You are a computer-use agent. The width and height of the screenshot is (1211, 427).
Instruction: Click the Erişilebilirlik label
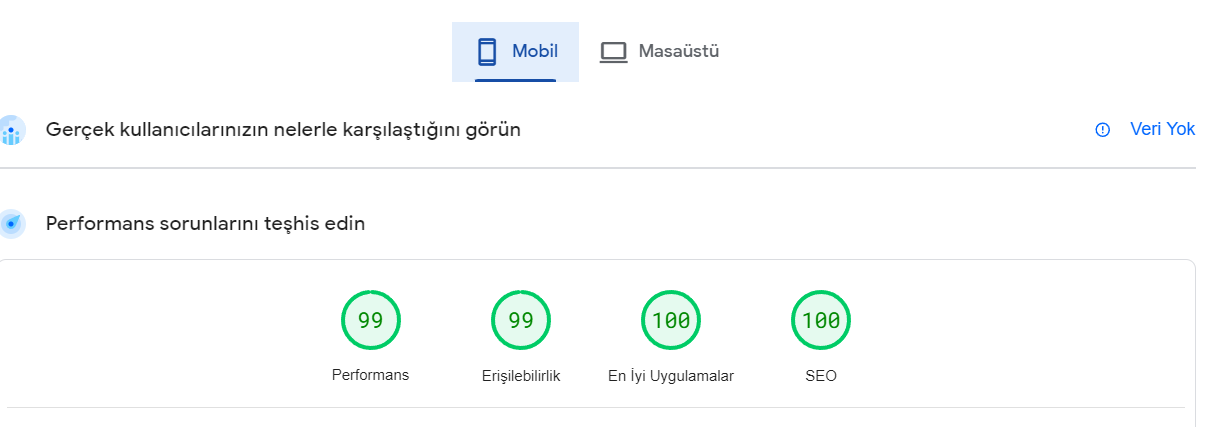pyautogui.click(x=521, y=376)
